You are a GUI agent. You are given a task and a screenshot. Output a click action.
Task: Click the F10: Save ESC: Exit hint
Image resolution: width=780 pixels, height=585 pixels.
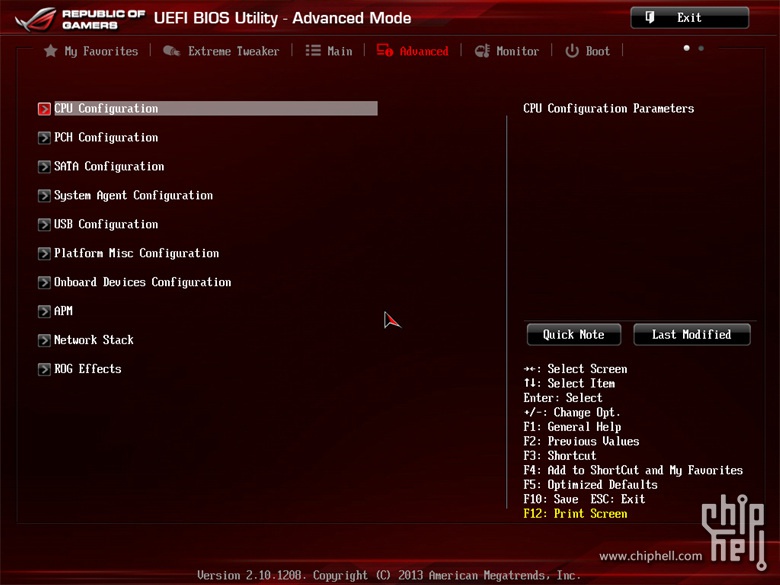(584, 499)
